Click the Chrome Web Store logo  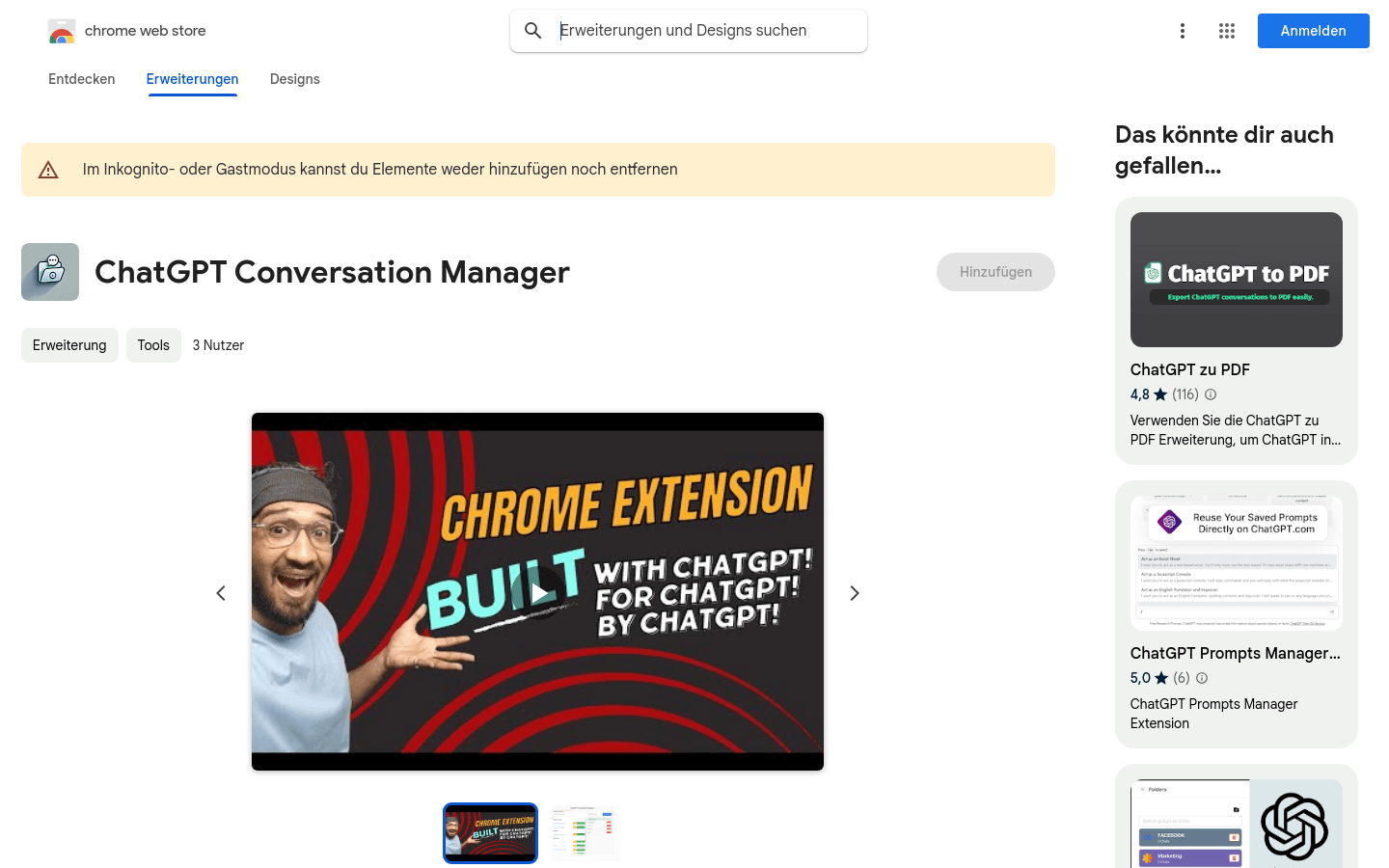(62, 31)
